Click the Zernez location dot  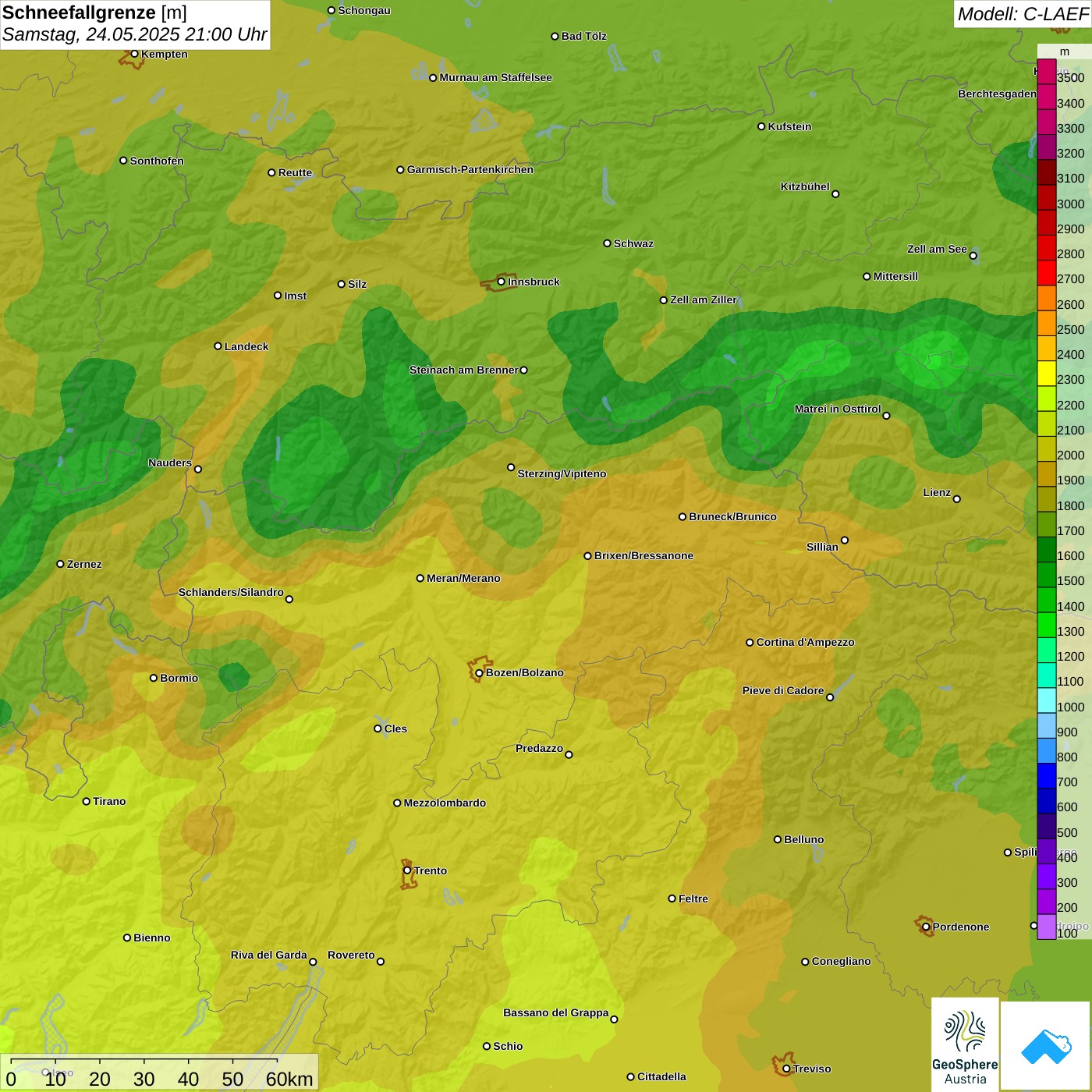pyautogui.click(x=60, y=564)
